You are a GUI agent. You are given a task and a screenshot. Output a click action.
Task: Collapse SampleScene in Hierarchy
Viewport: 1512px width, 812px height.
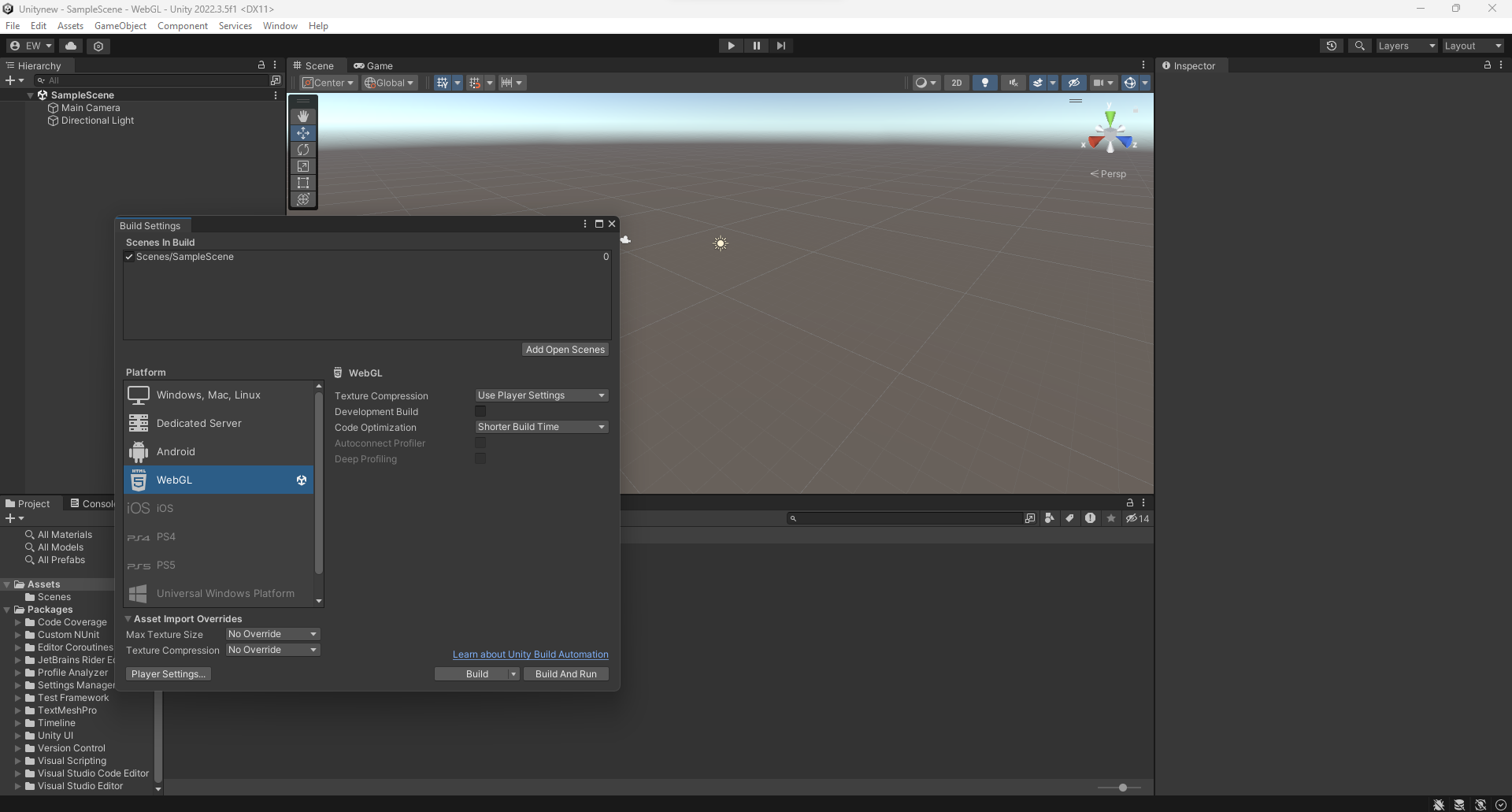coord(31,95)
